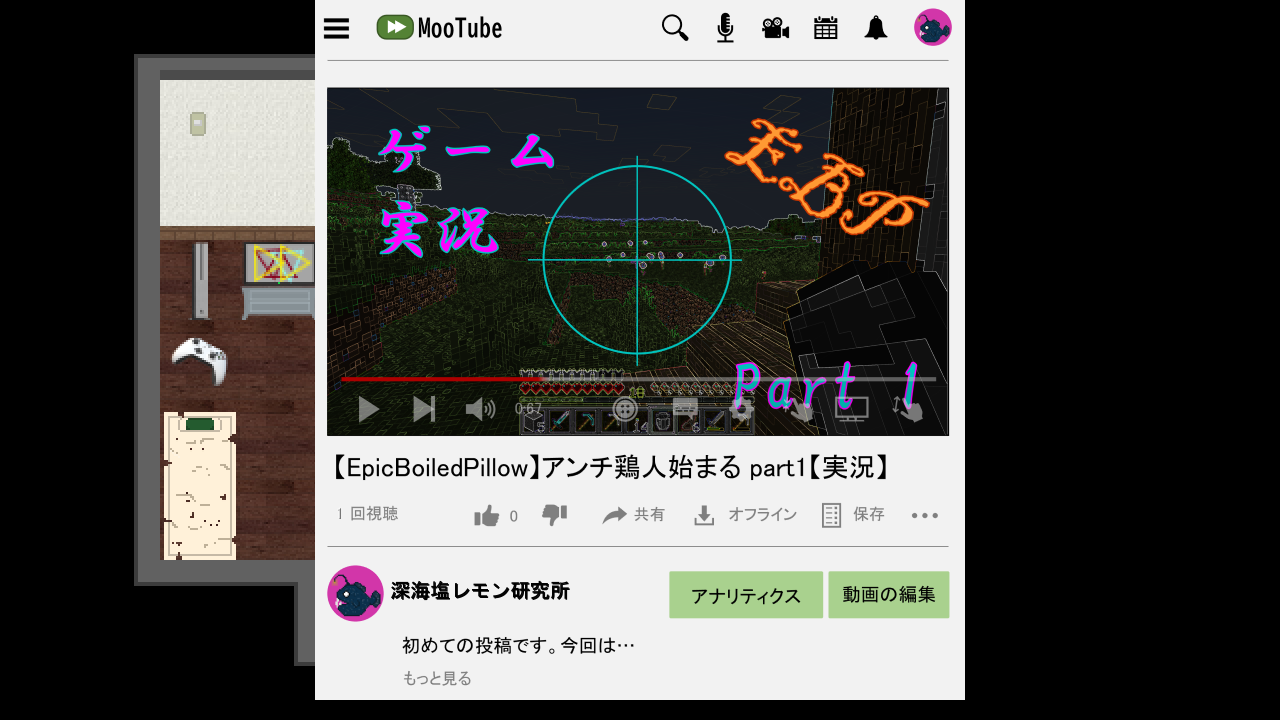This screenshot has width=1280, height=720.
Task: Click the 動画の編集 button
Action: [888, 595]
